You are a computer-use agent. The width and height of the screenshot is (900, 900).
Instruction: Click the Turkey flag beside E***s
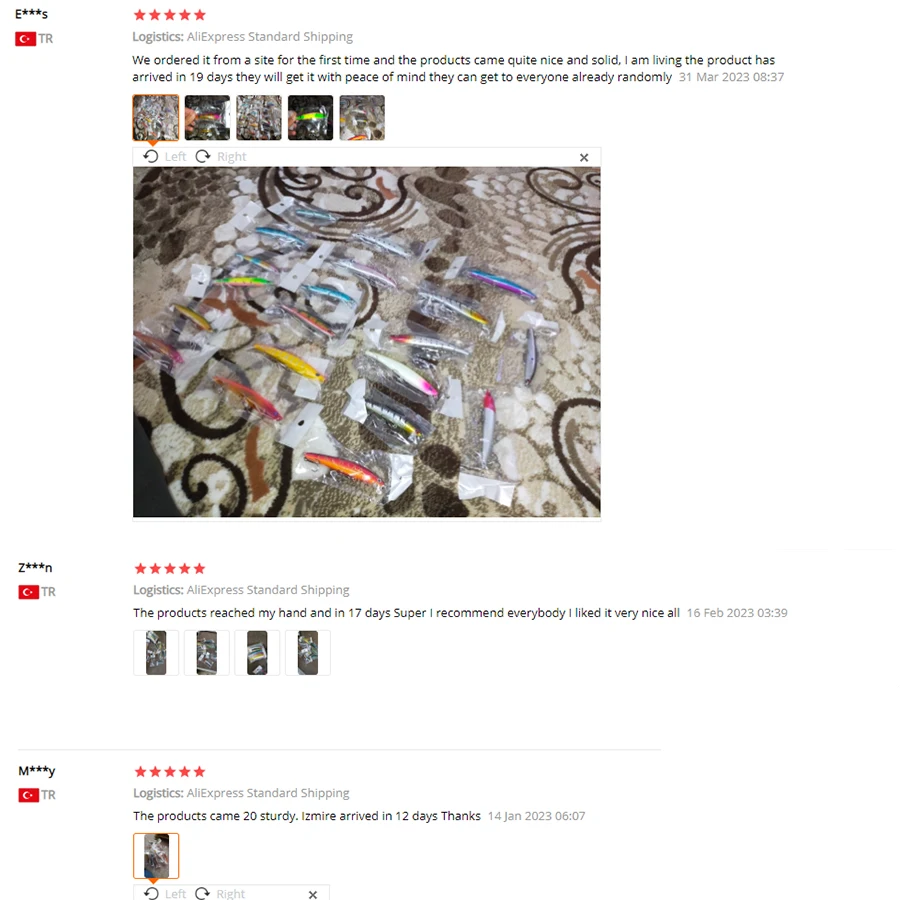(x=25, y=38)
